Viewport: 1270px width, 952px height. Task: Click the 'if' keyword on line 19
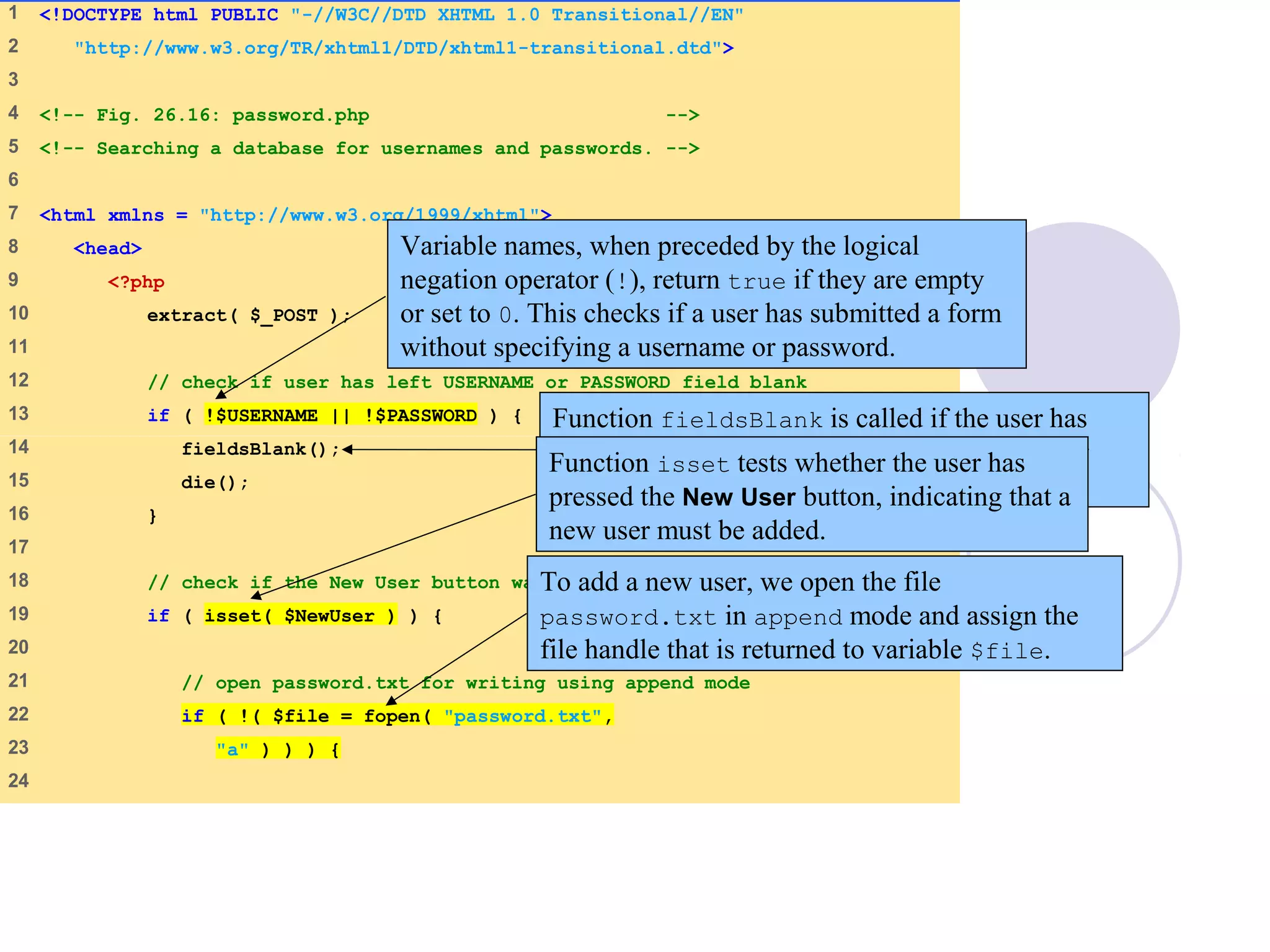coord(158,616)
